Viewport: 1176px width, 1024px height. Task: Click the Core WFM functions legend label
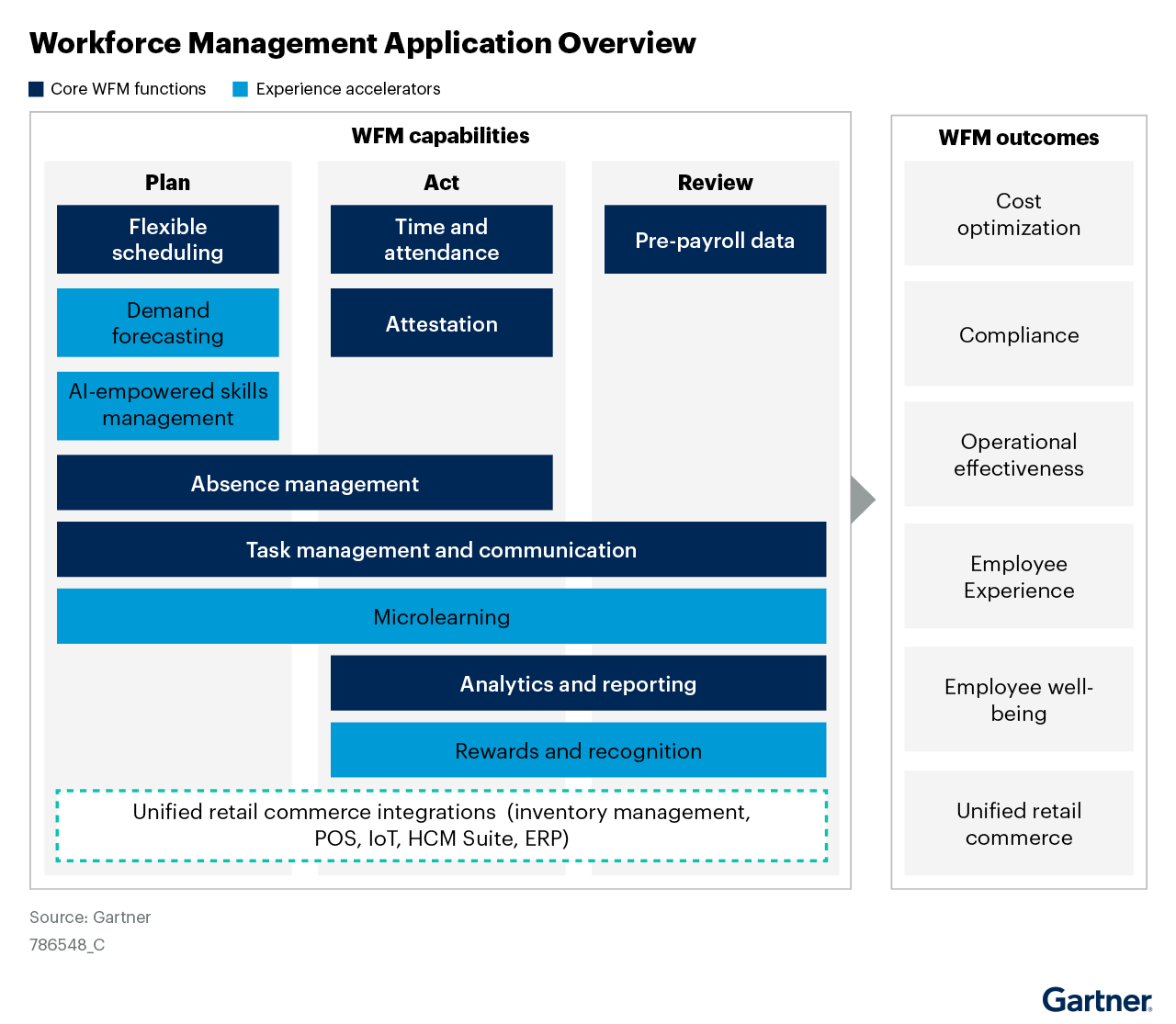tap(129, 89)
